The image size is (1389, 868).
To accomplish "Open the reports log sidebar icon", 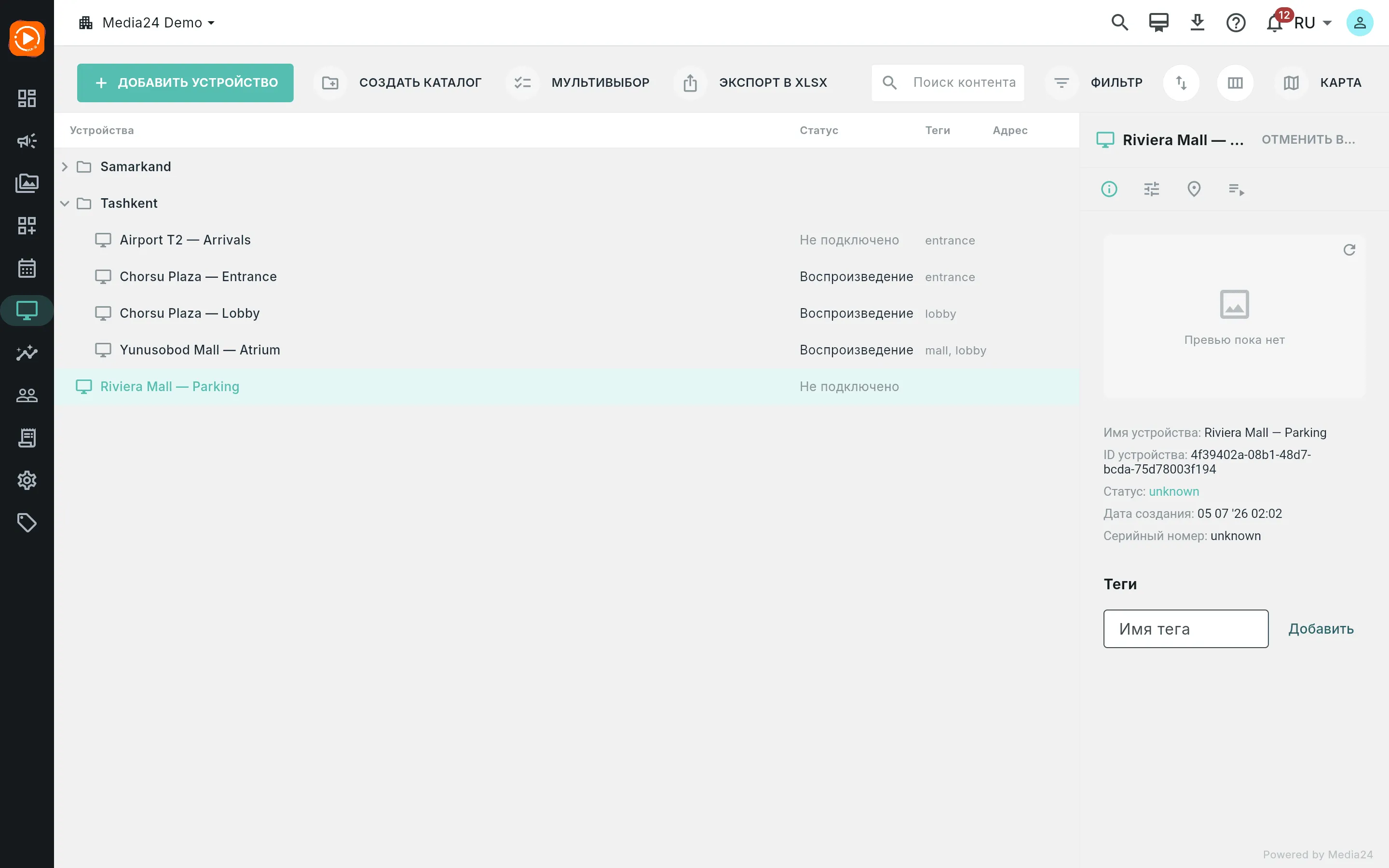I will (27, 438).
